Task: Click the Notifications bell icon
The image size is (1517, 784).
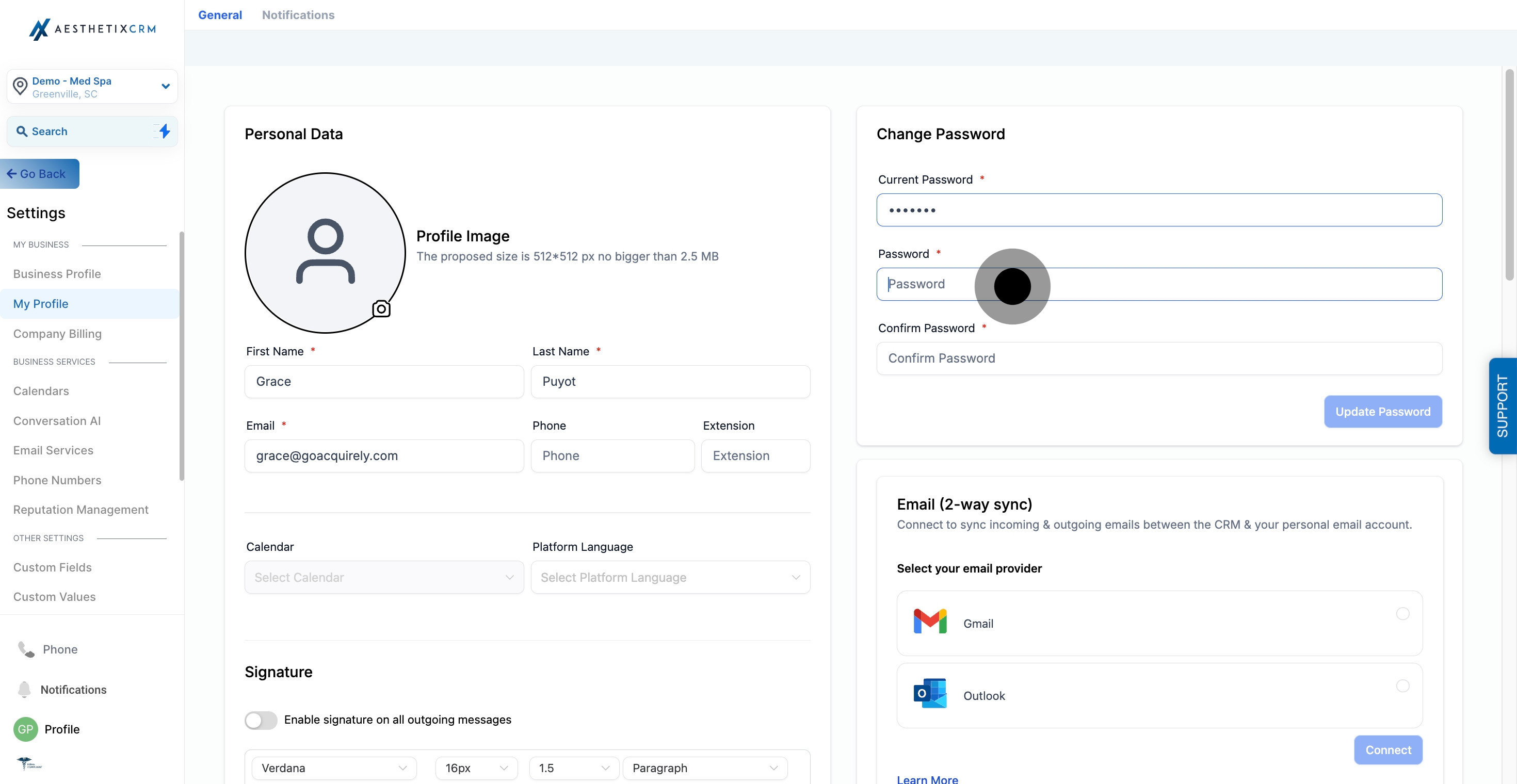Action: coord(24,689)
